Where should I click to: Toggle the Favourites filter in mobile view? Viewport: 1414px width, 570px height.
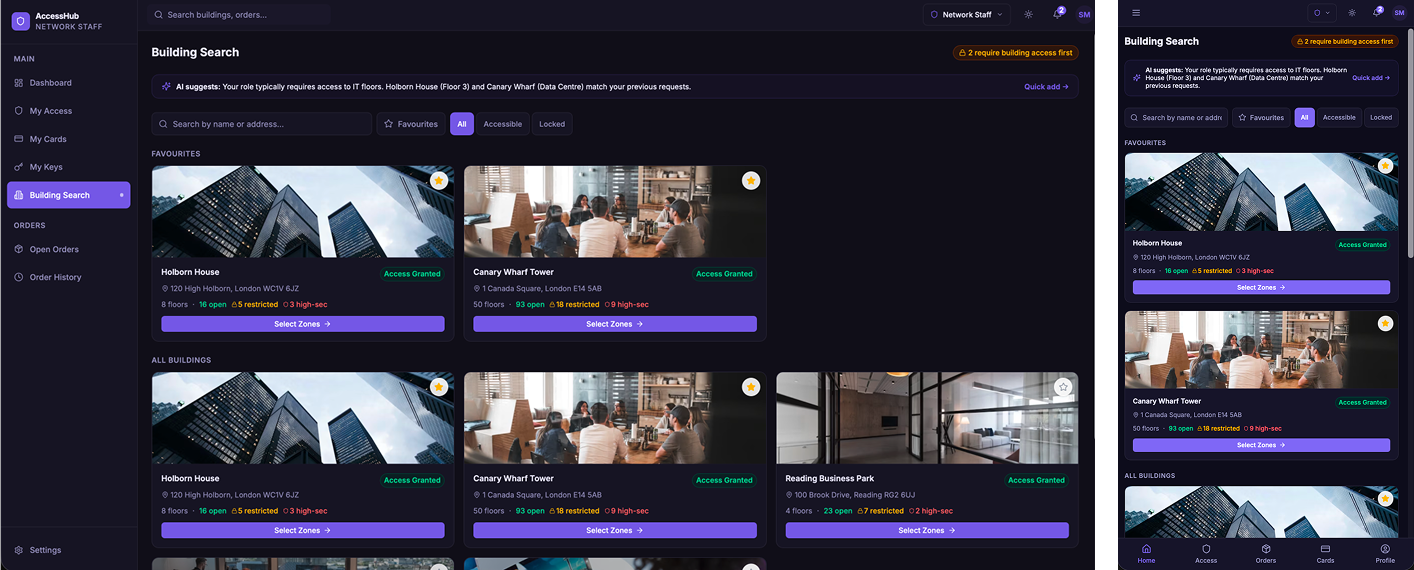(x=1261, y=117)
